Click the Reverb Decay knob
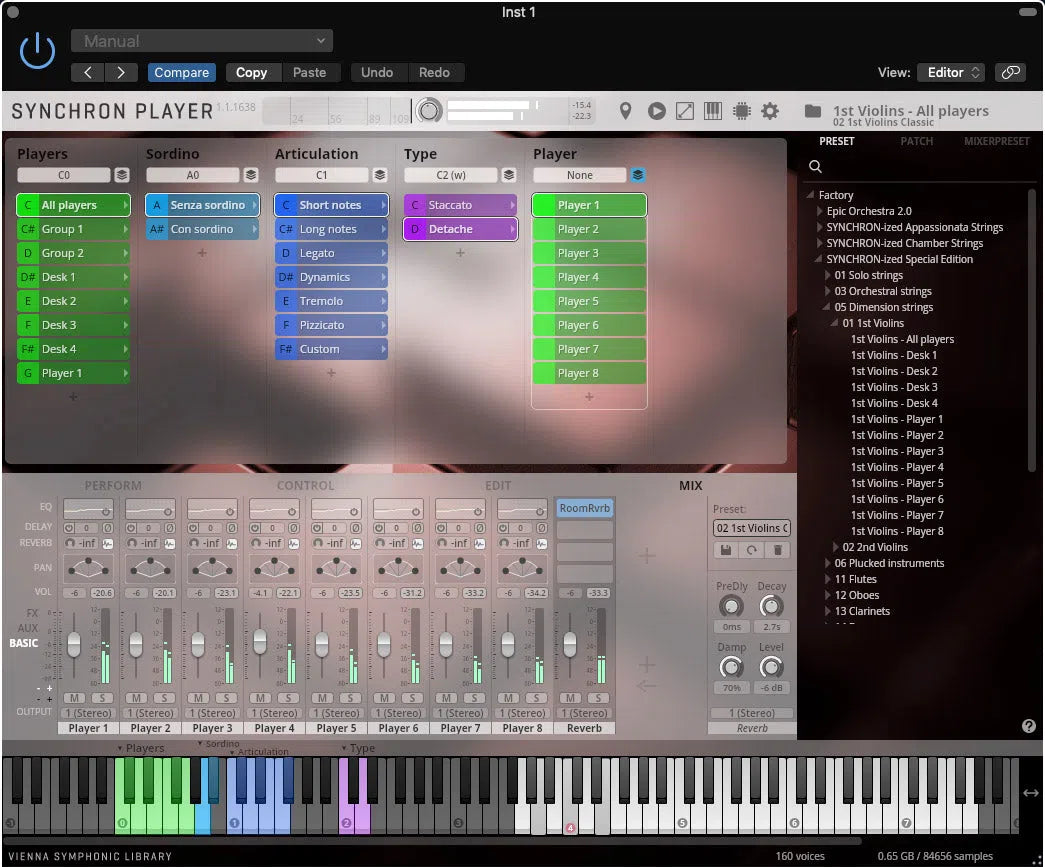Viewport: 1045px width, 867px height. [771, 606]
